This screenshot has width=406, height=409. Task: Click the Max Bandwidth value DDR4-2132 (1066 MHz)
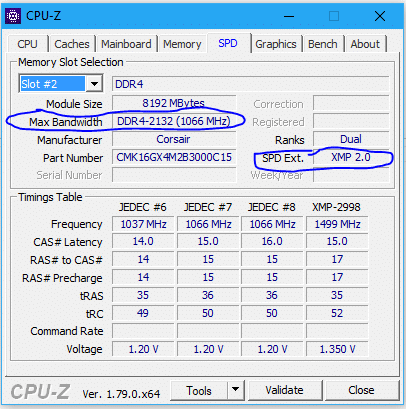pyautogui.click(x=174, y=121)
